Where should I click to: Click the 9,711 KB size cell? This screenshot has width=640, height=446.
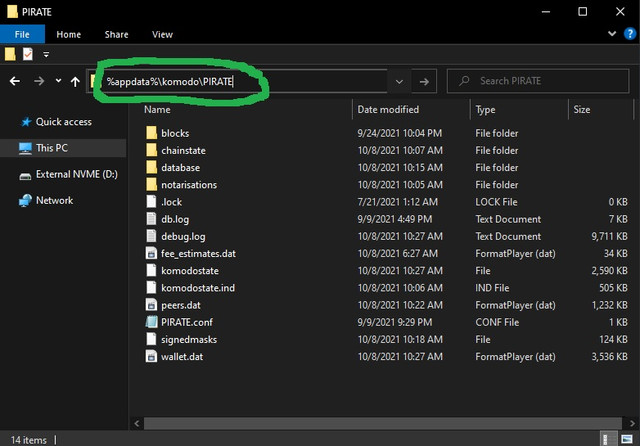(x=609, y=236)
